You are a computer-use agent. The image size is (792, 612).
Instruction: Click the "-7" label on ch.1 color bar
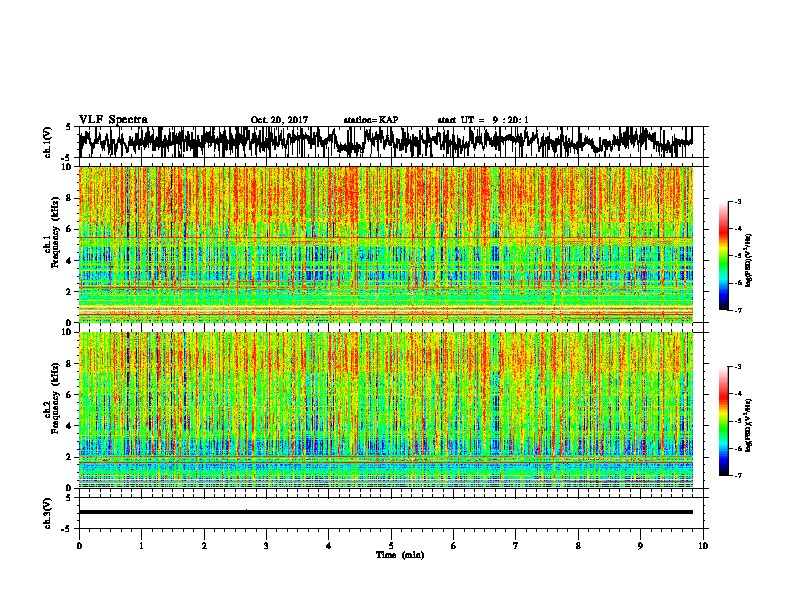click(x=737, y=310)
